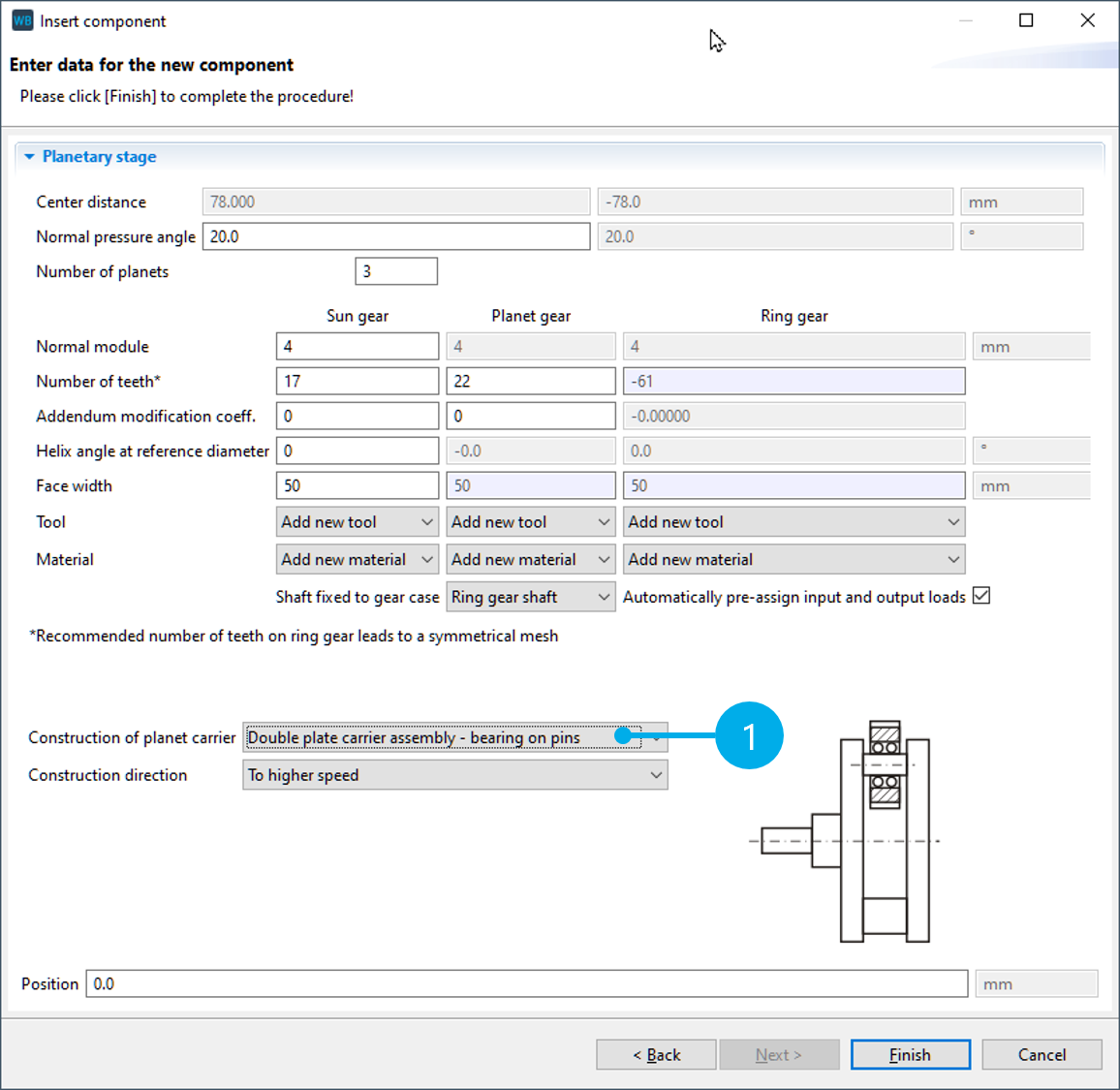Click the Sun gear Face width field
Viewport: 1120px width, 1090px height.
pos(357,485)
